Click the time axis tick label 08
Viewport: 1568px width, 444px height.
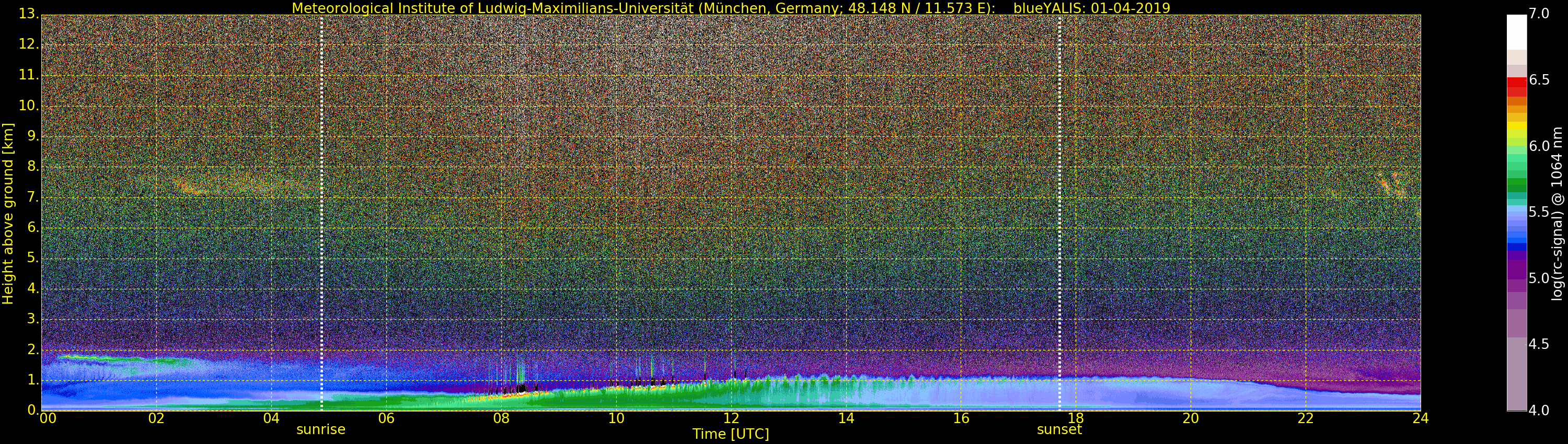501,418
